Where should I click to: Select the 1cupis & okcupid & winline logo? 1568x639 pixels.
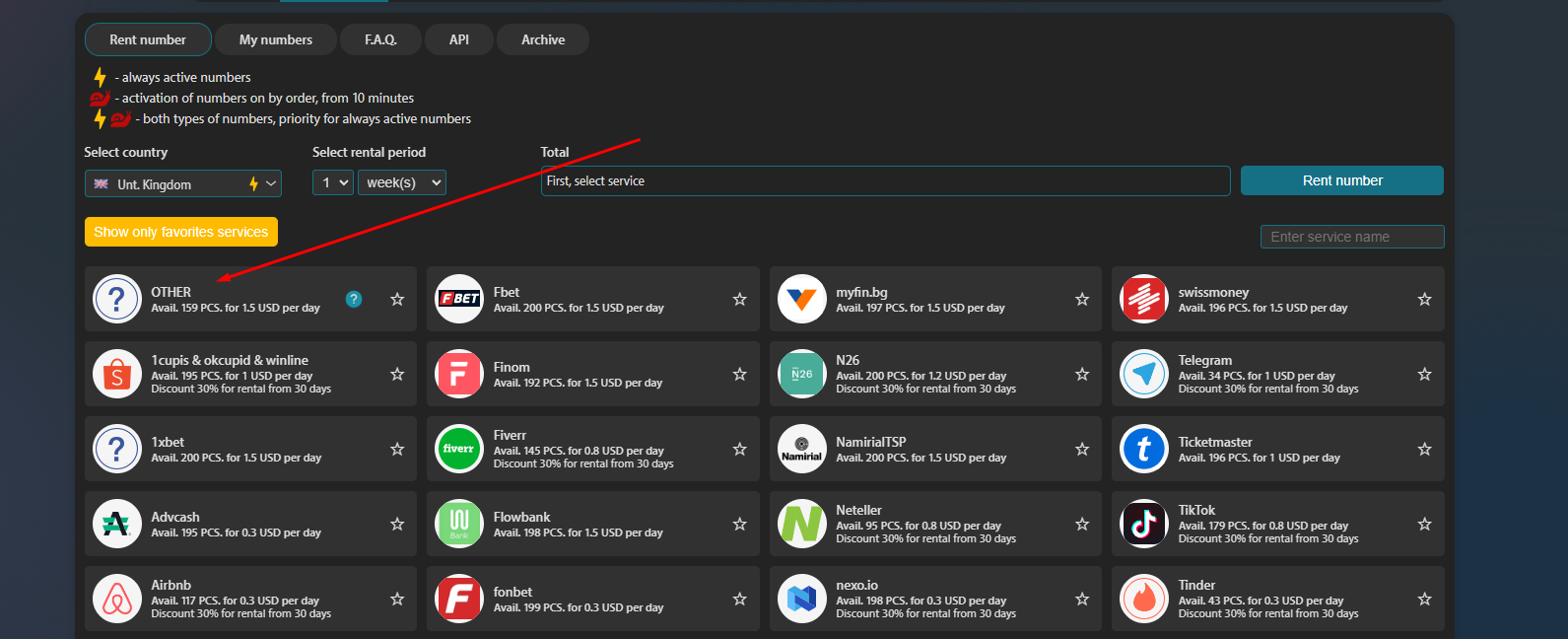point(117,374)
